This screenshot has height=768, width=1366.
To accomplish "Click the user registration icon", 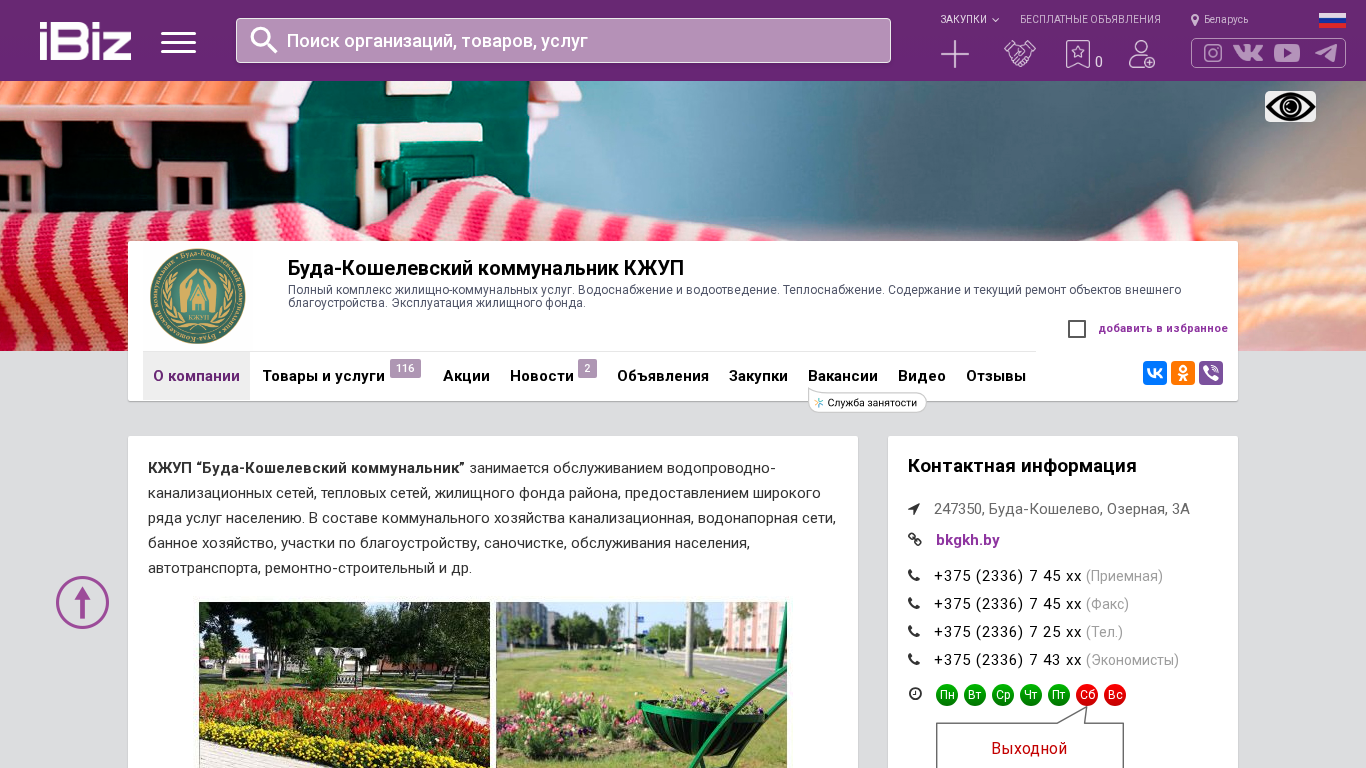I will click(x=1141, y=54).
